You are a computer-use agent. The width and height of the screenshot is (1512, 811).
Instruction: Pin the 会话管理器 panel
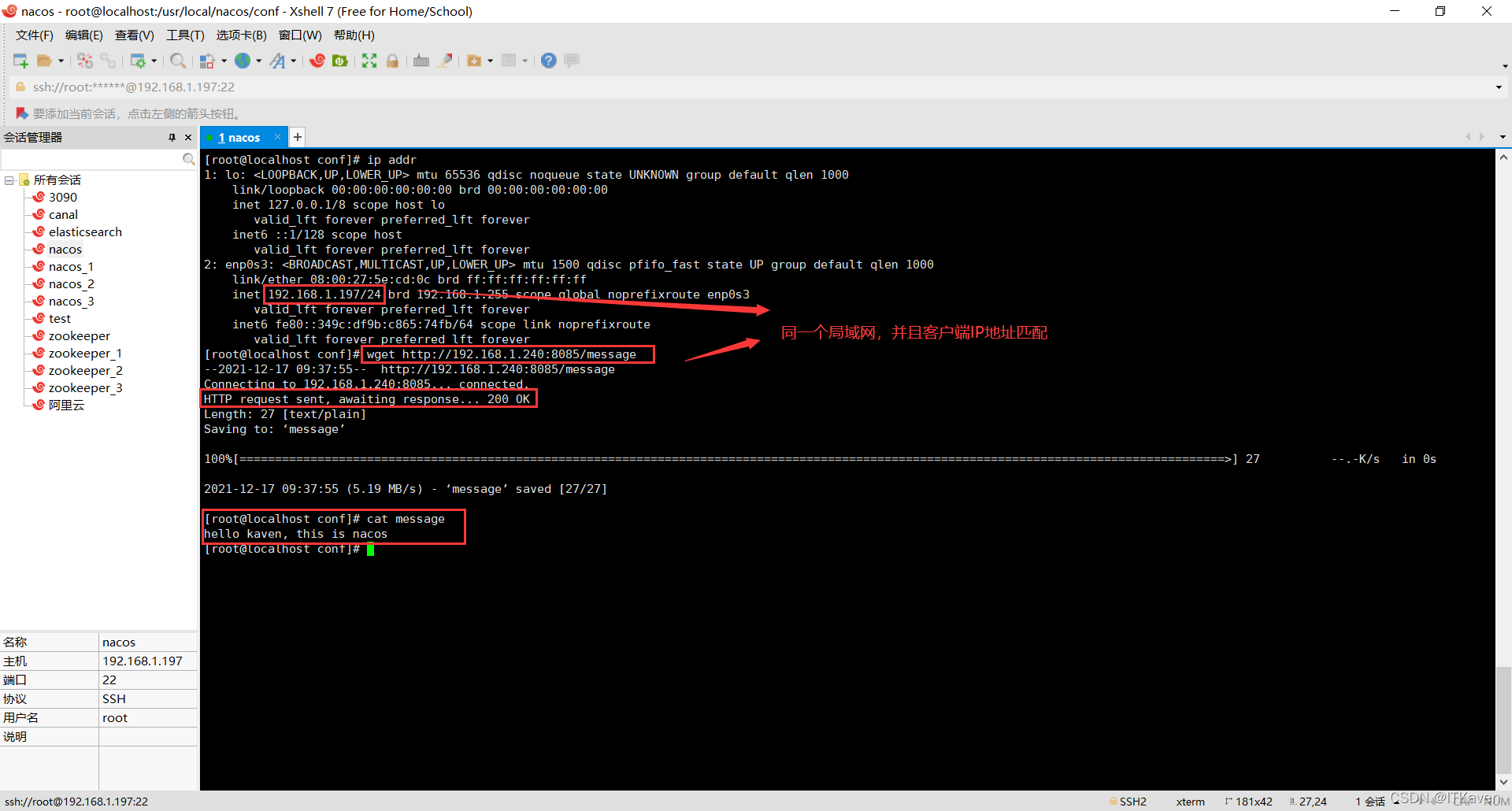(x=172, y=138)
